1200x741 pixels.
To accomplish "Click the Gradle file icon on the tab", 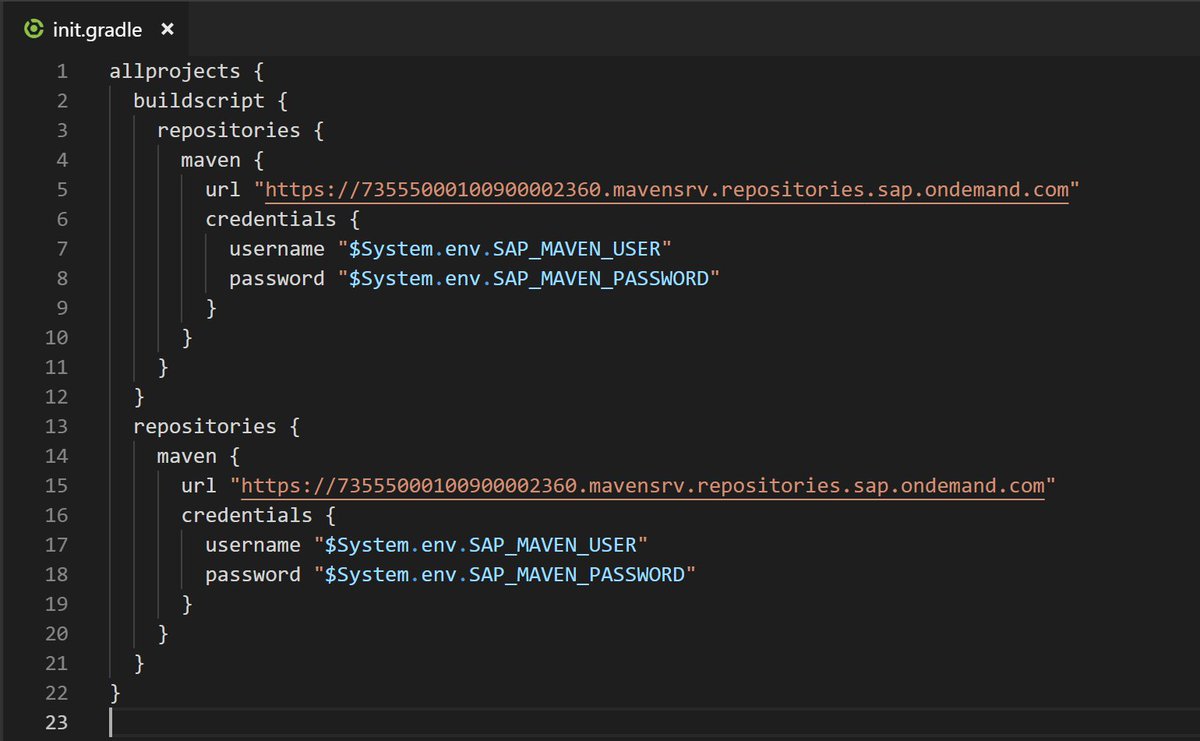I will 33,30.
